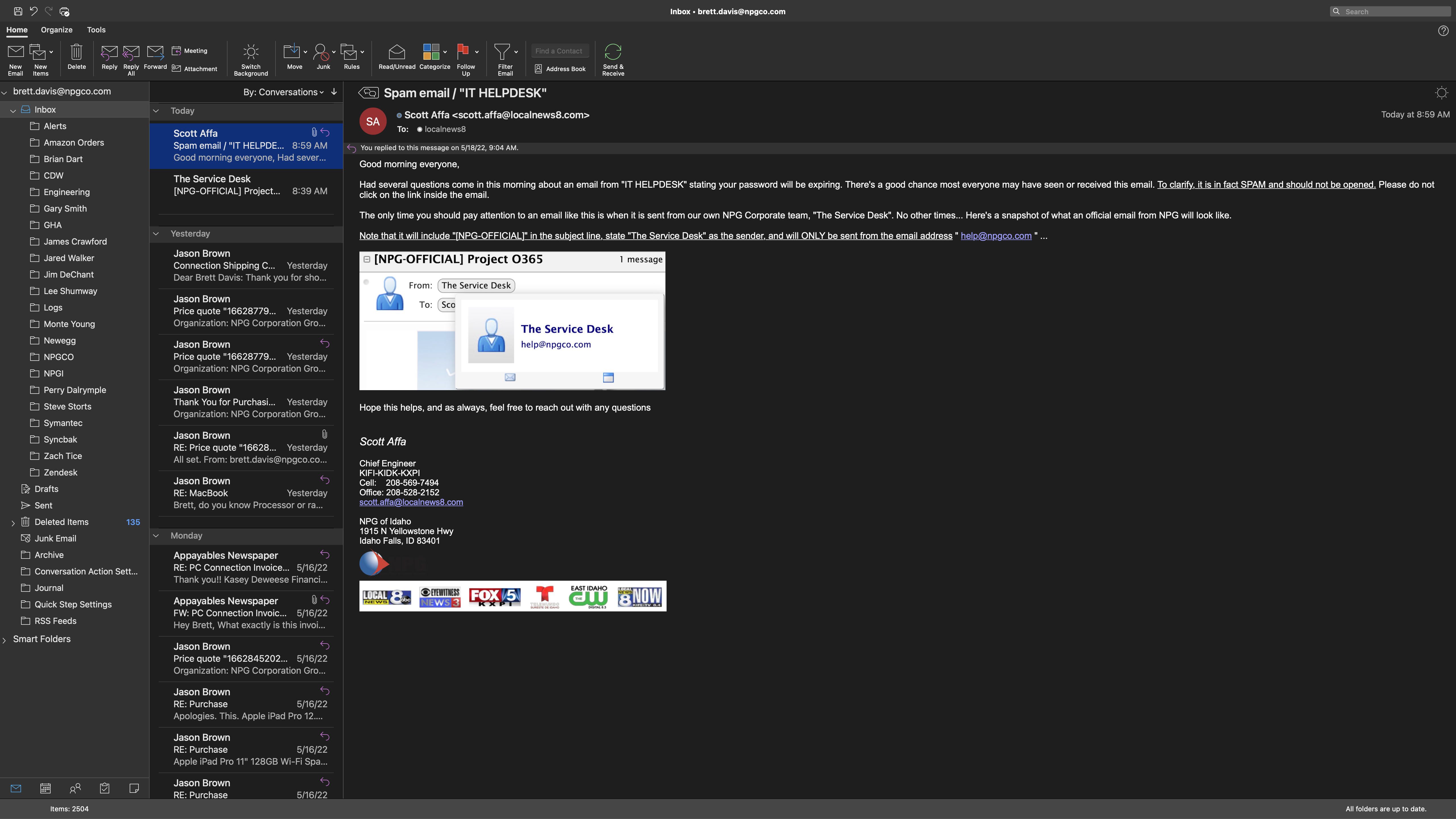1456x819 pixels.
Task: Click the Undo arrow icon
Action: (x=33, y=11)
